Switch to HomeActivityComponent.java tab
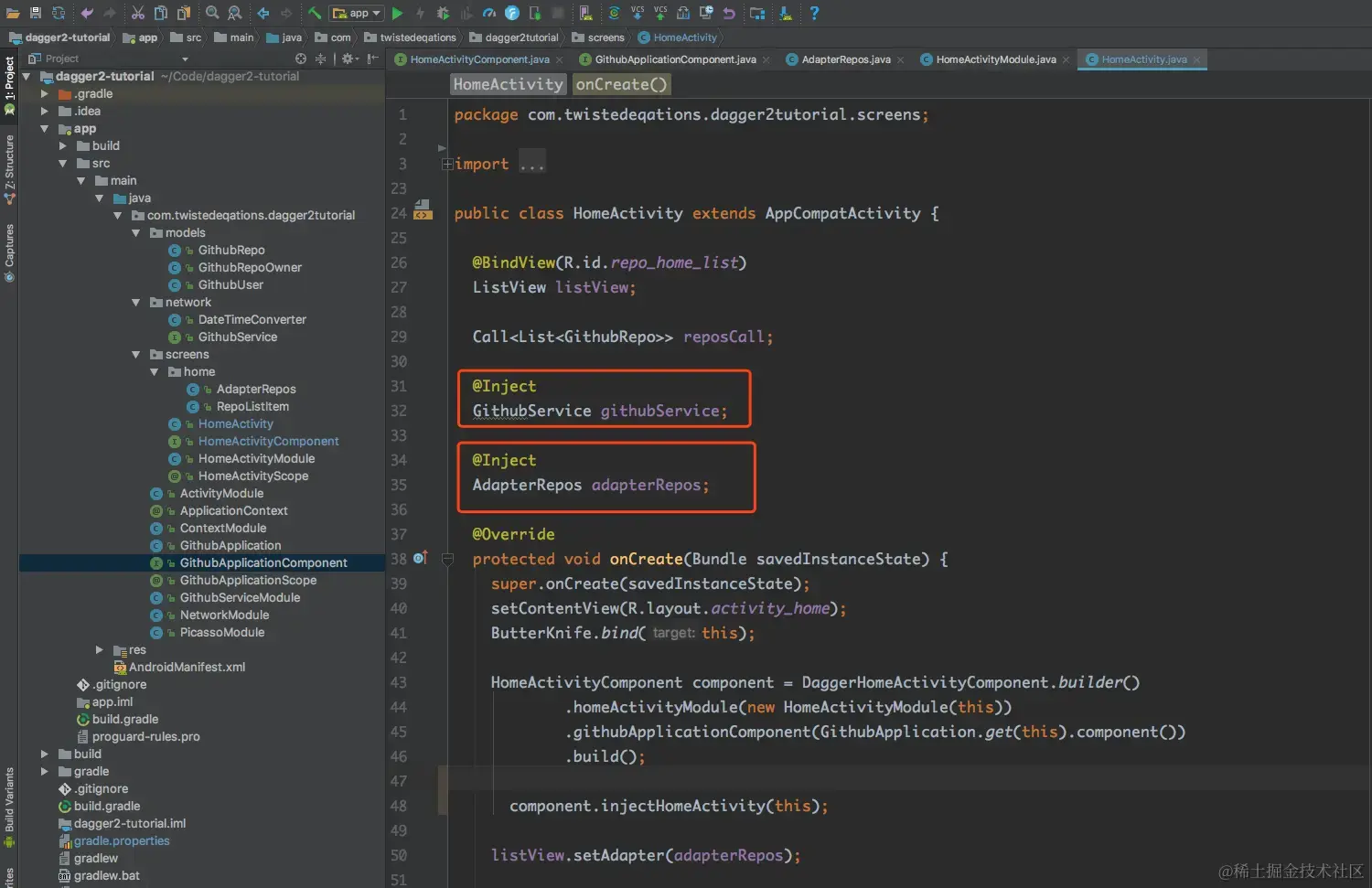 click(x=479, y=59)
